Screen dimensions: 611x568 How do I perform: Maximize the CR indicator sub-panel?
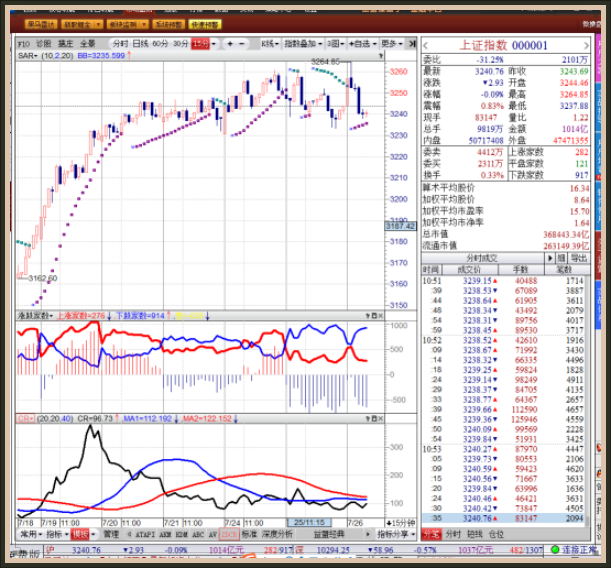[x=374, y=418]
